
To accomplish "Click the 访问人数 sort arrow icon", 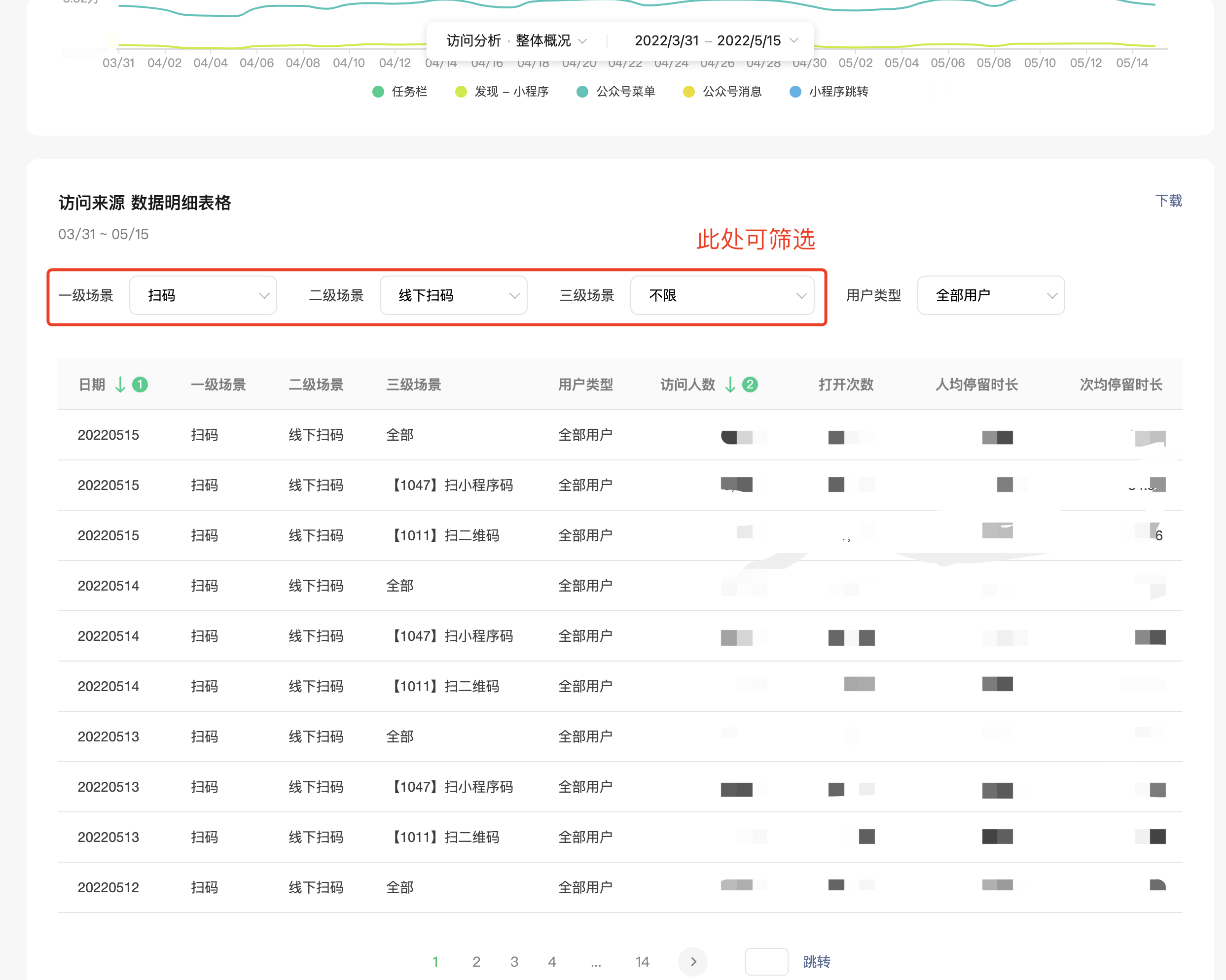I will pyautogui.click(x=730, y=385).
